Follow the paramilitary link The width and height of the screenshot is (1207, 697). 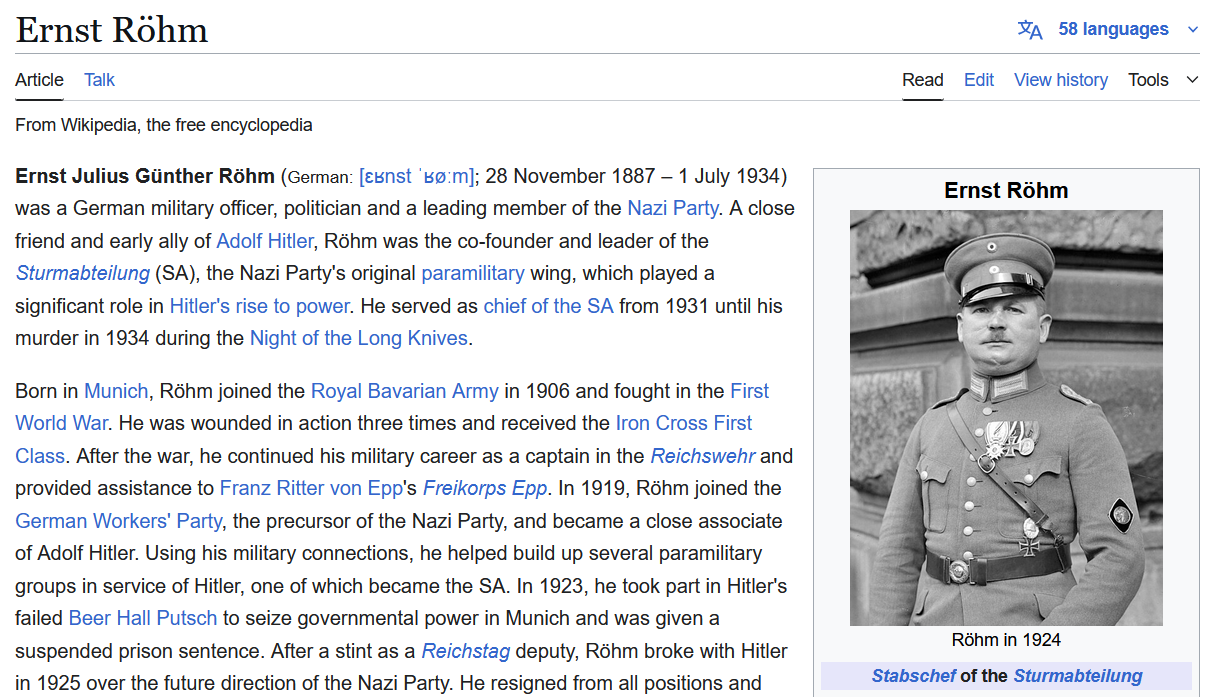[472, 273]
